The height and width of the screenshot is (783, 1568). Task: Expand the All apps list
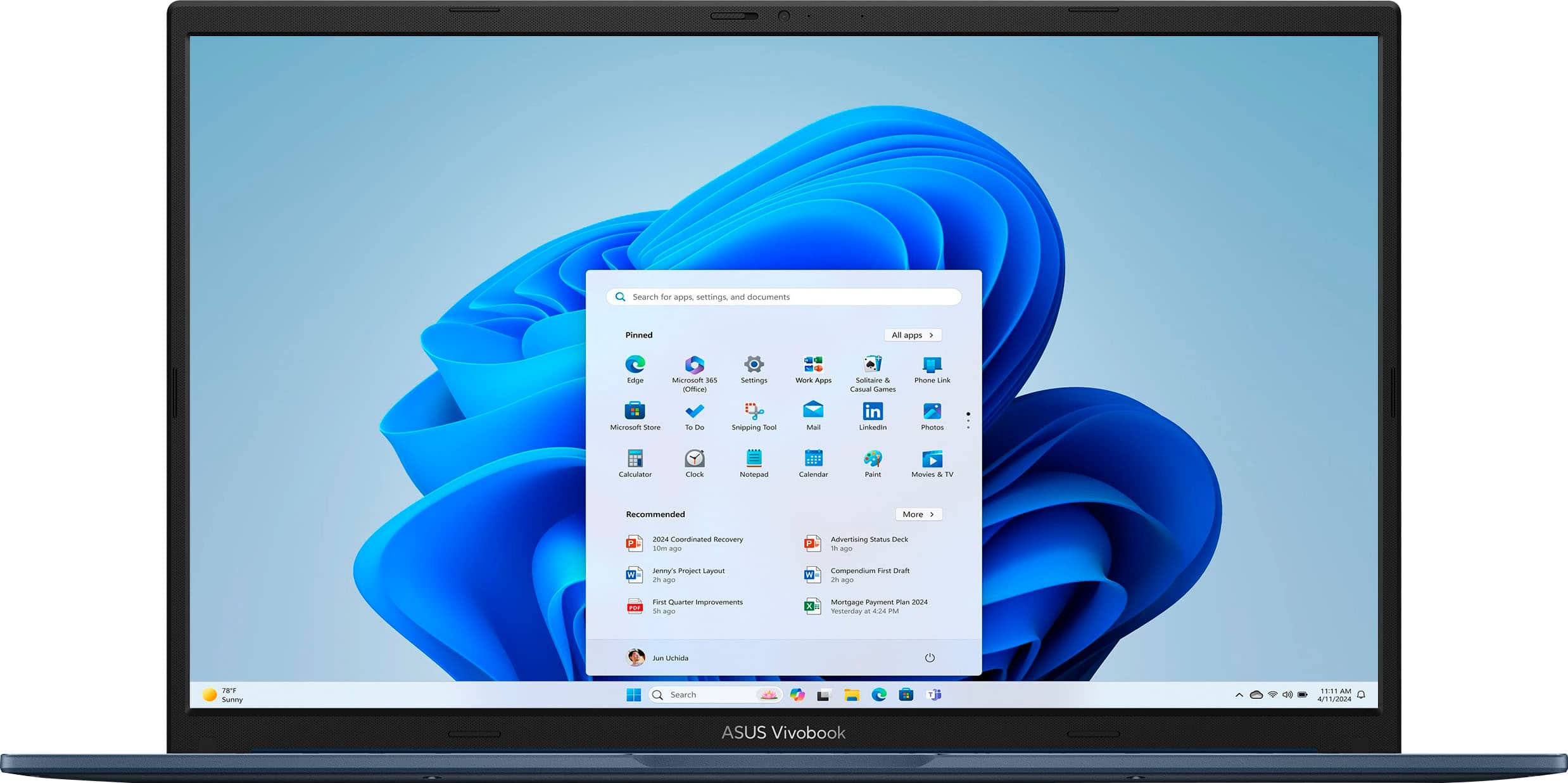coord(912,334)
